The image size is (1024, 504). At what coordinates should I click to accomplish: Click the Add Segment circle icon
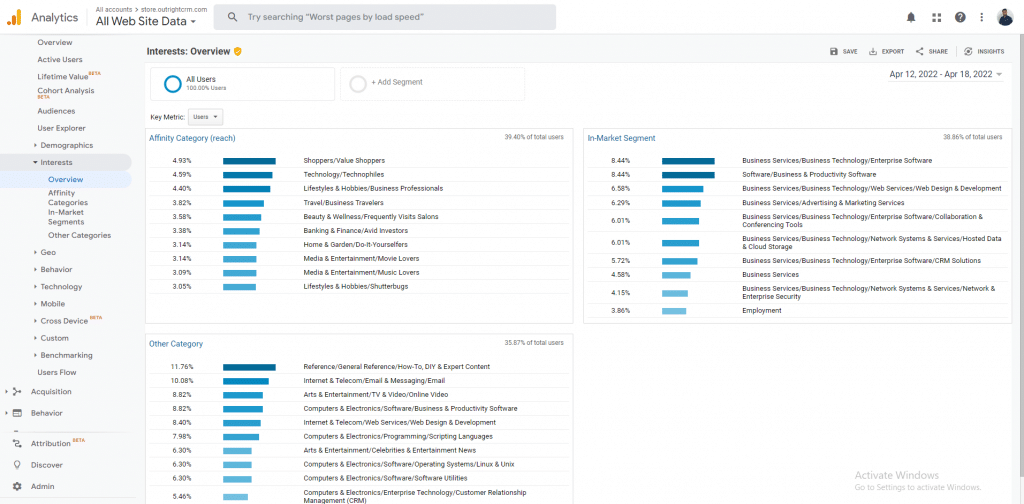[358, 84]
